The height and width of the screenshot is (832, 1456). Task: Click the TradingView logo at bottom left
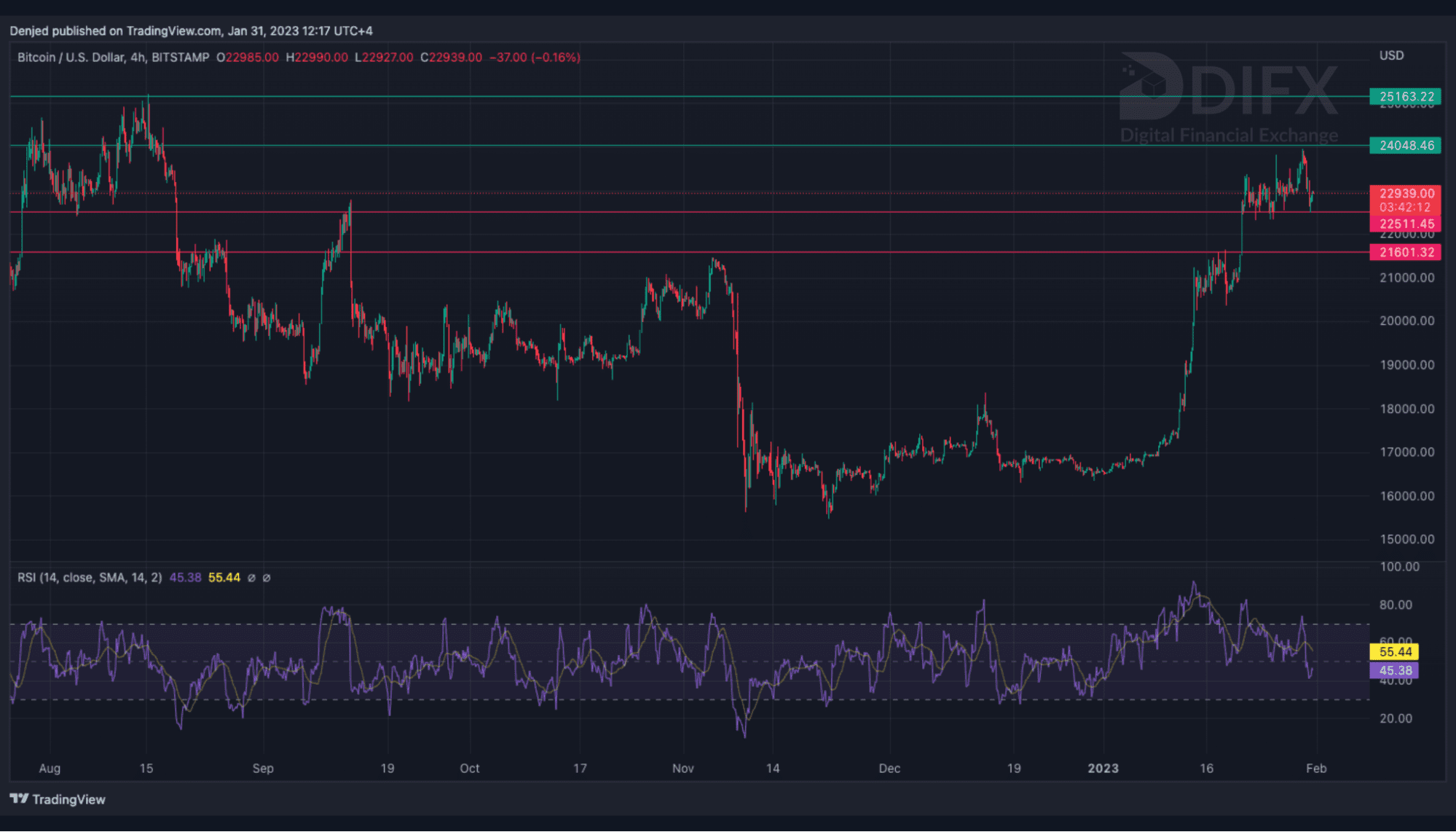(58, 799)
